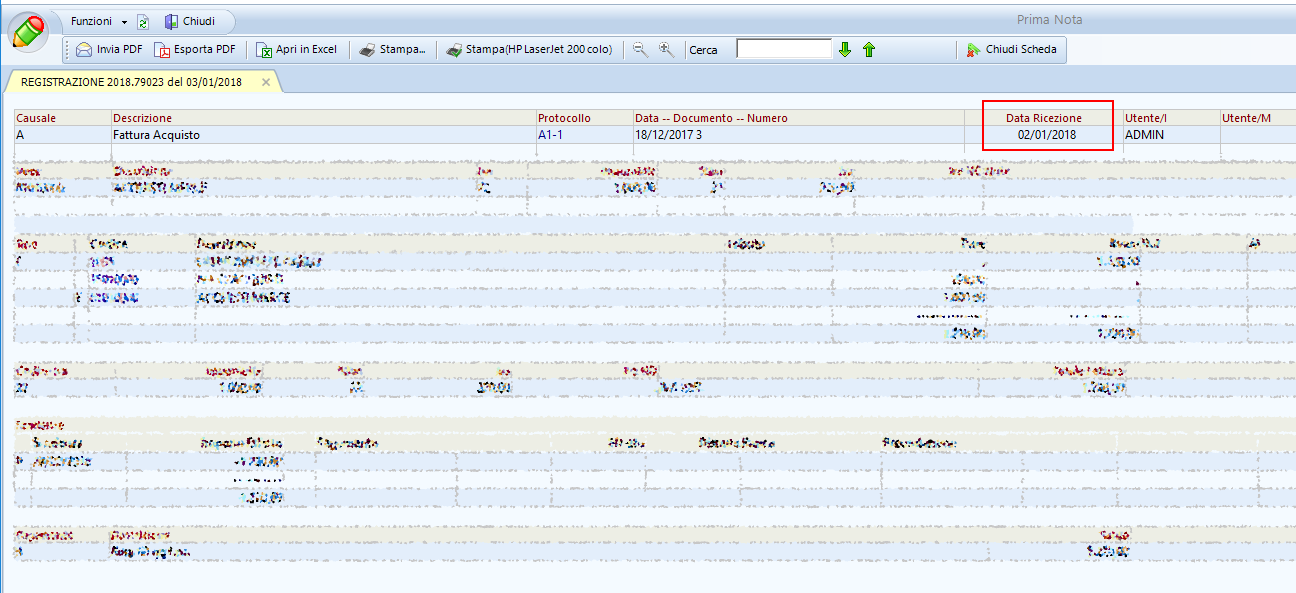Close the REGISTRAZIONE tab using its X
Screen dimensions: 1296x593
(266, 82)
